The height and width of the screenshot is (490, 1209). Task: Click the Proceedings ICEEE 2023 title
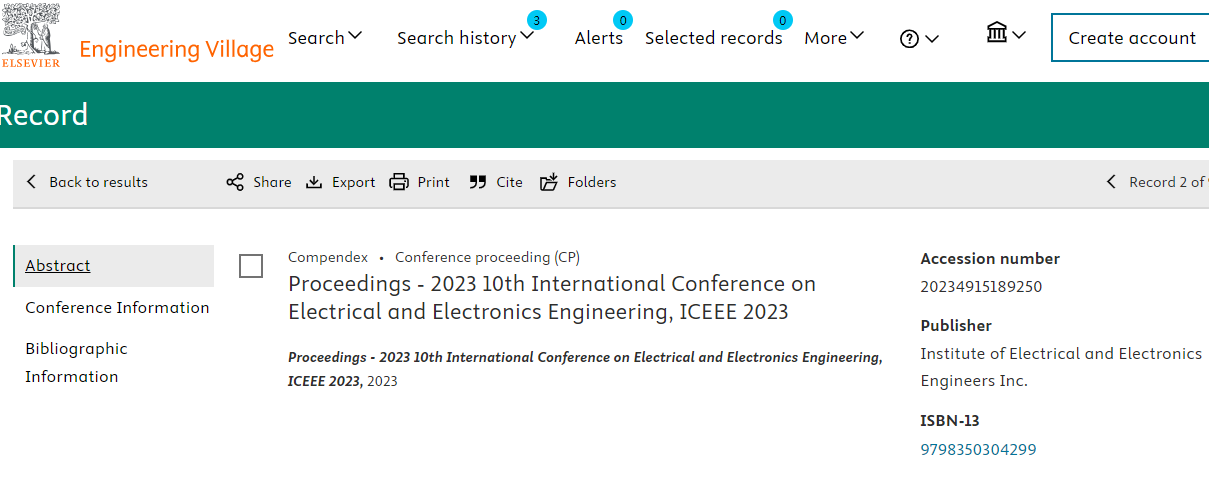552,298
